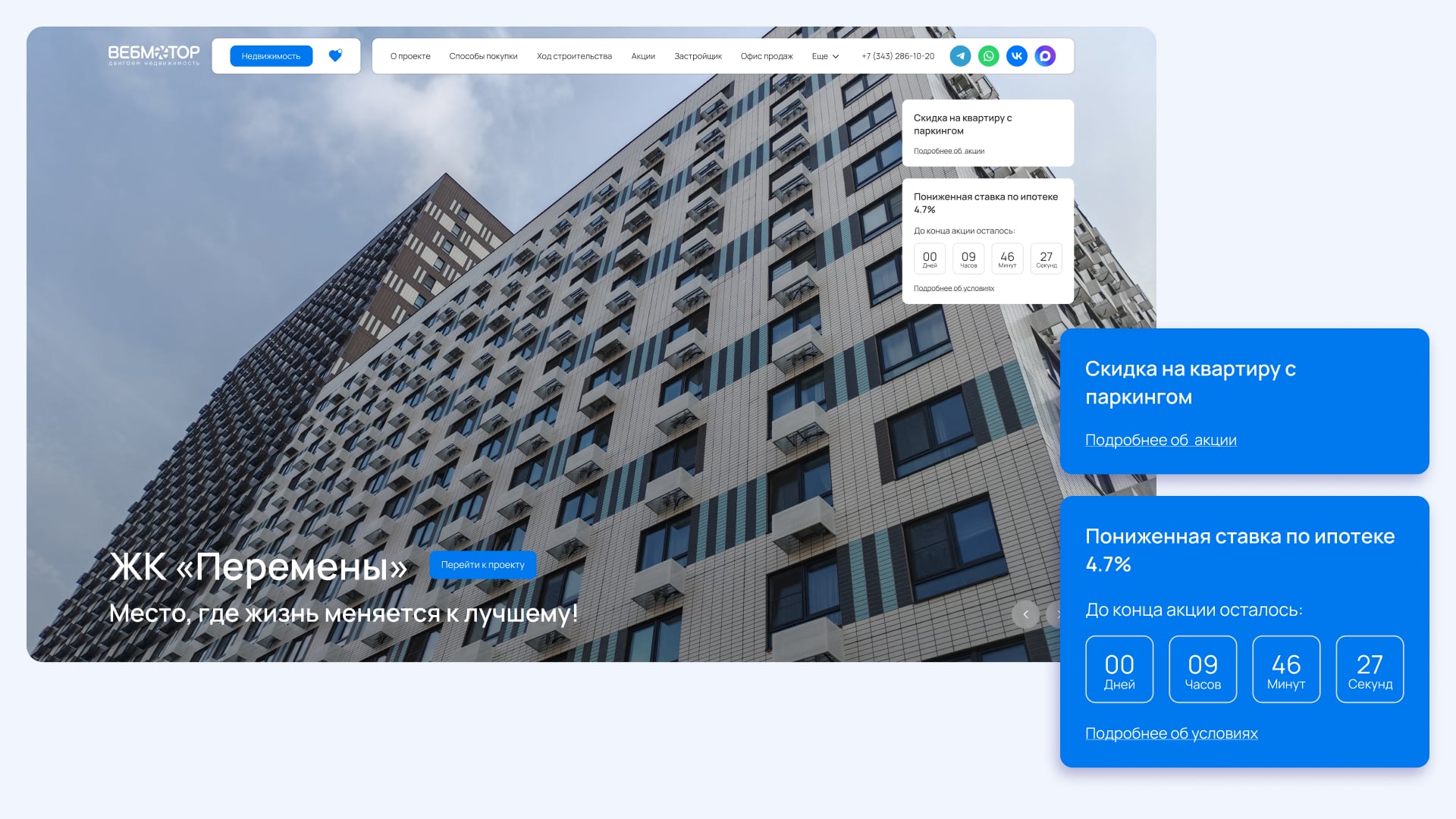Click До конца акции осталось in white card
Image resolution: width=1456 pixels, height=819 pixels.
[x=964, y=231]
